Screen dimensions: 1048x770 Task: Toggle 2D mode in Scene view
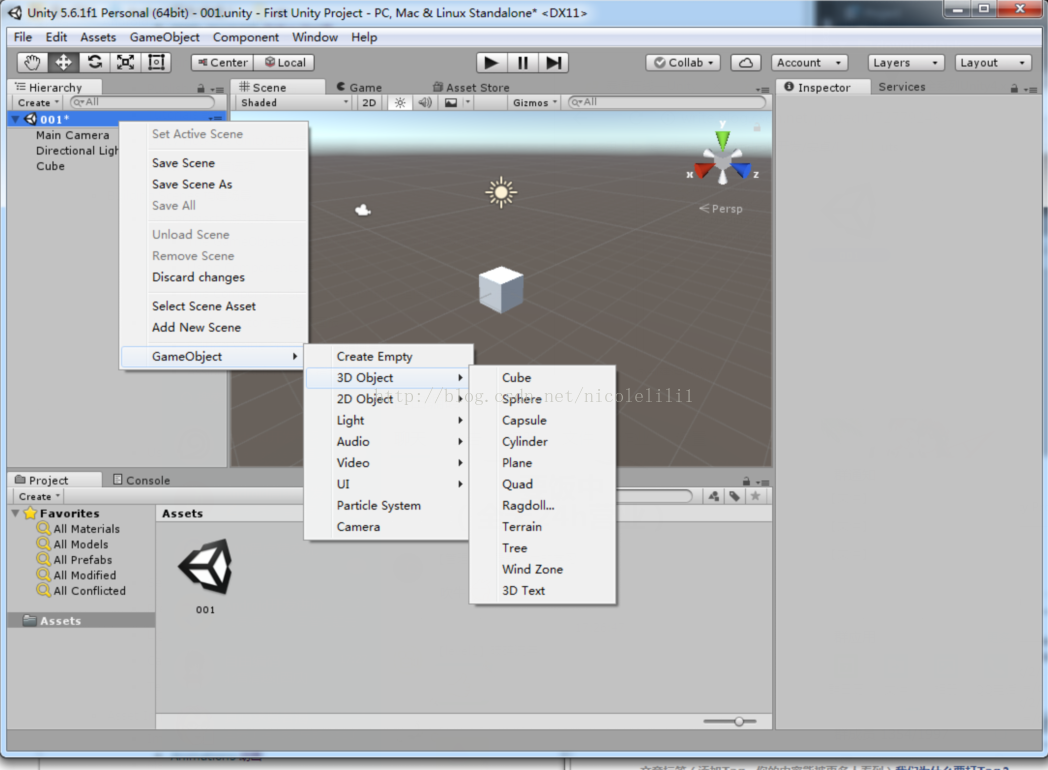click(369, 102)
